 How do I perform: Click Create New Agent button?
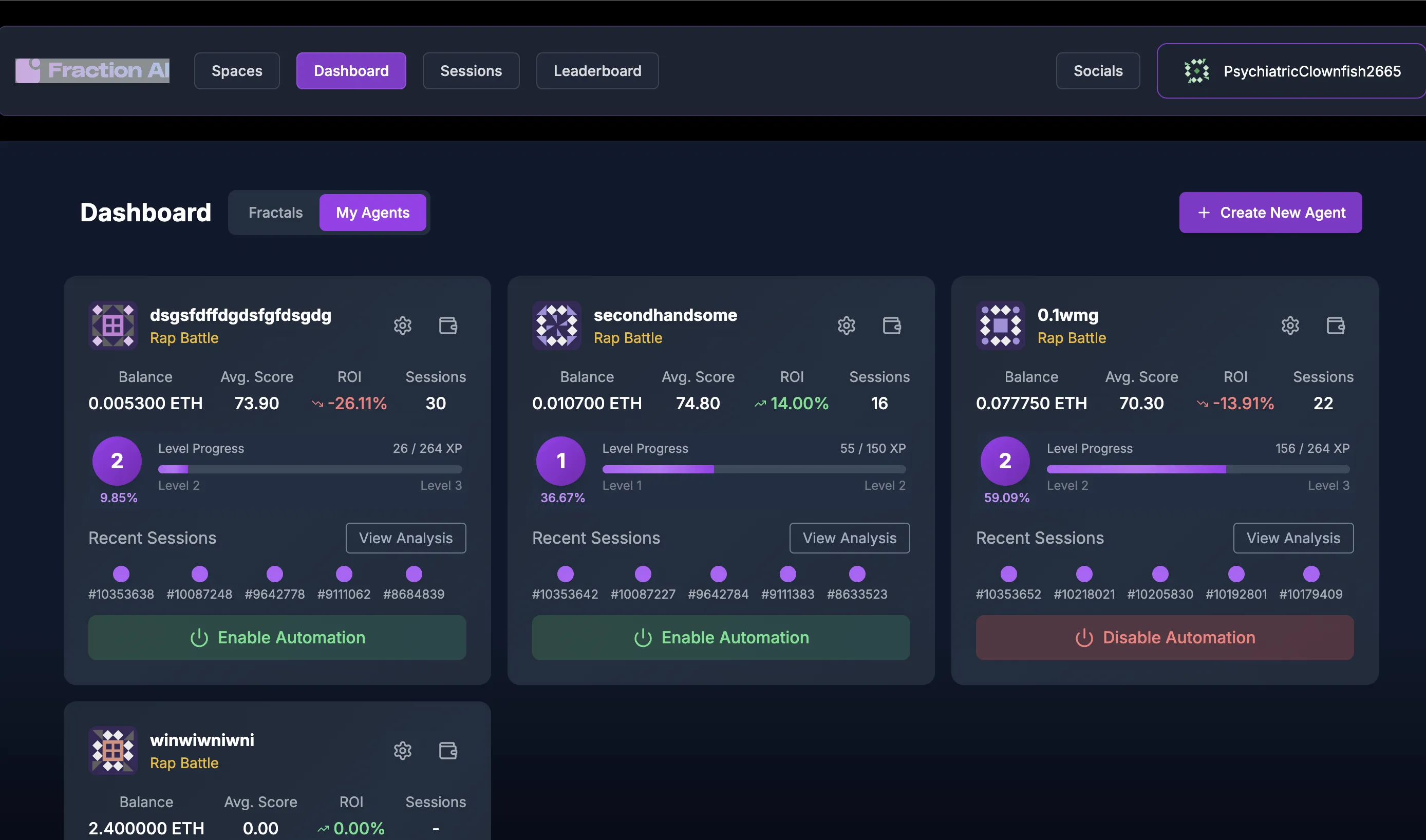click(x=1270, y=212)
